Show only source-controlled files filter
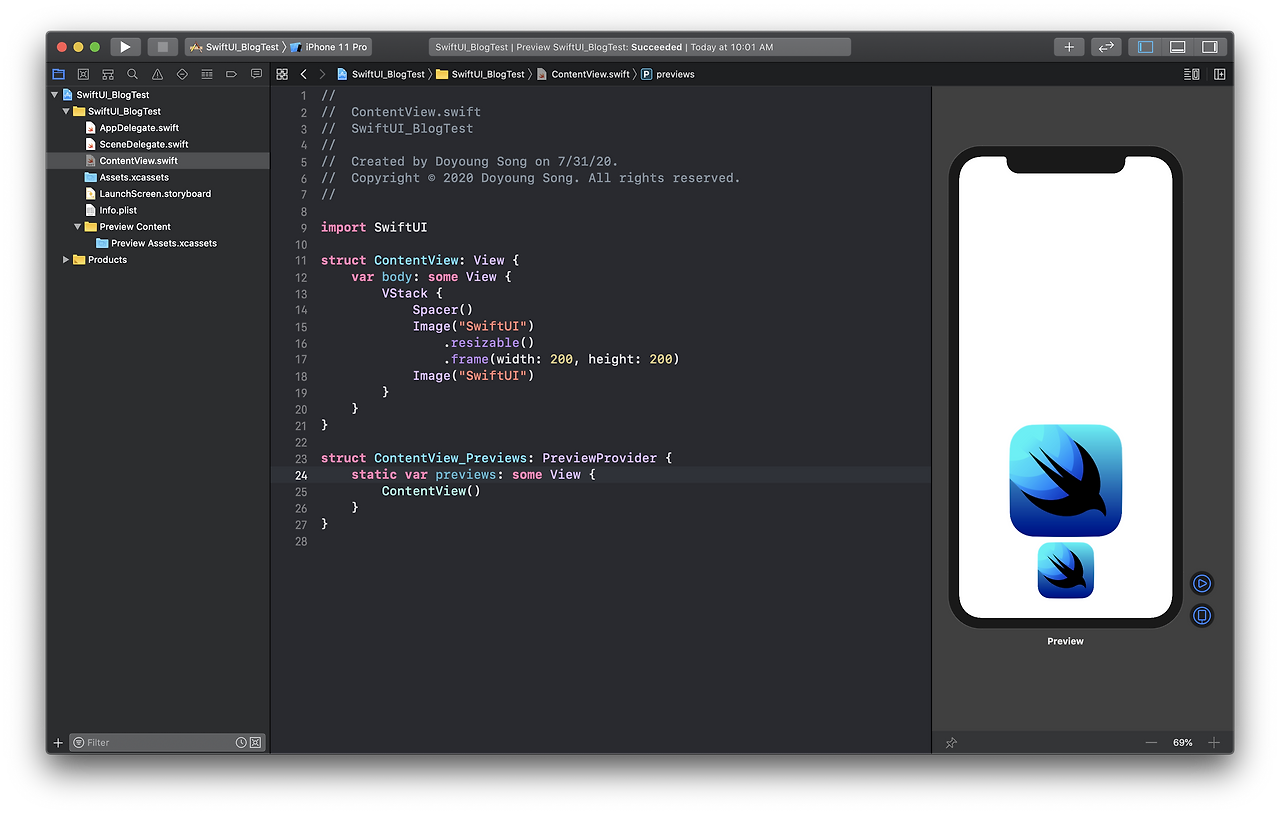 click(x=256, y=743)
